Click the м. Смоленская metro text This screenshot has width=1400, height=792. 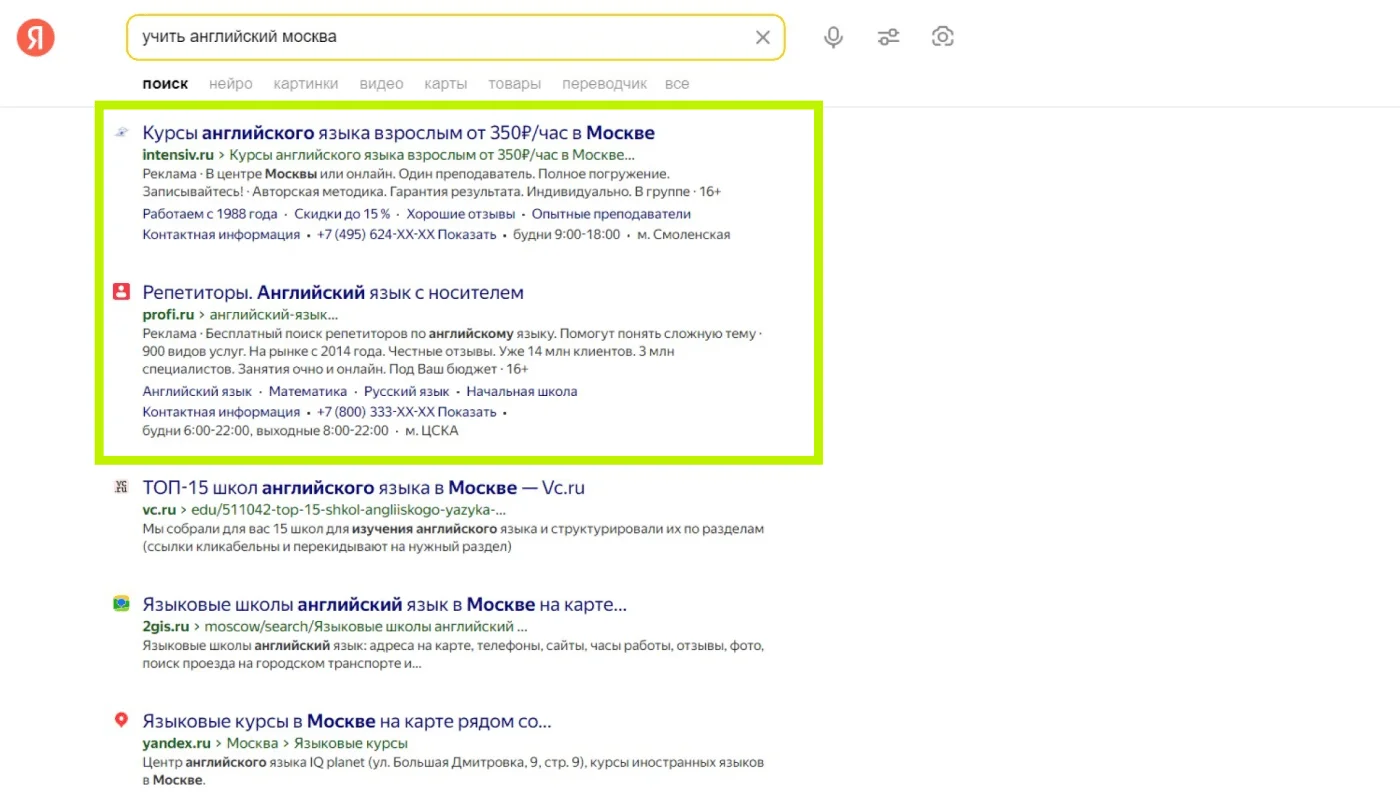click(x=684, y=235)
